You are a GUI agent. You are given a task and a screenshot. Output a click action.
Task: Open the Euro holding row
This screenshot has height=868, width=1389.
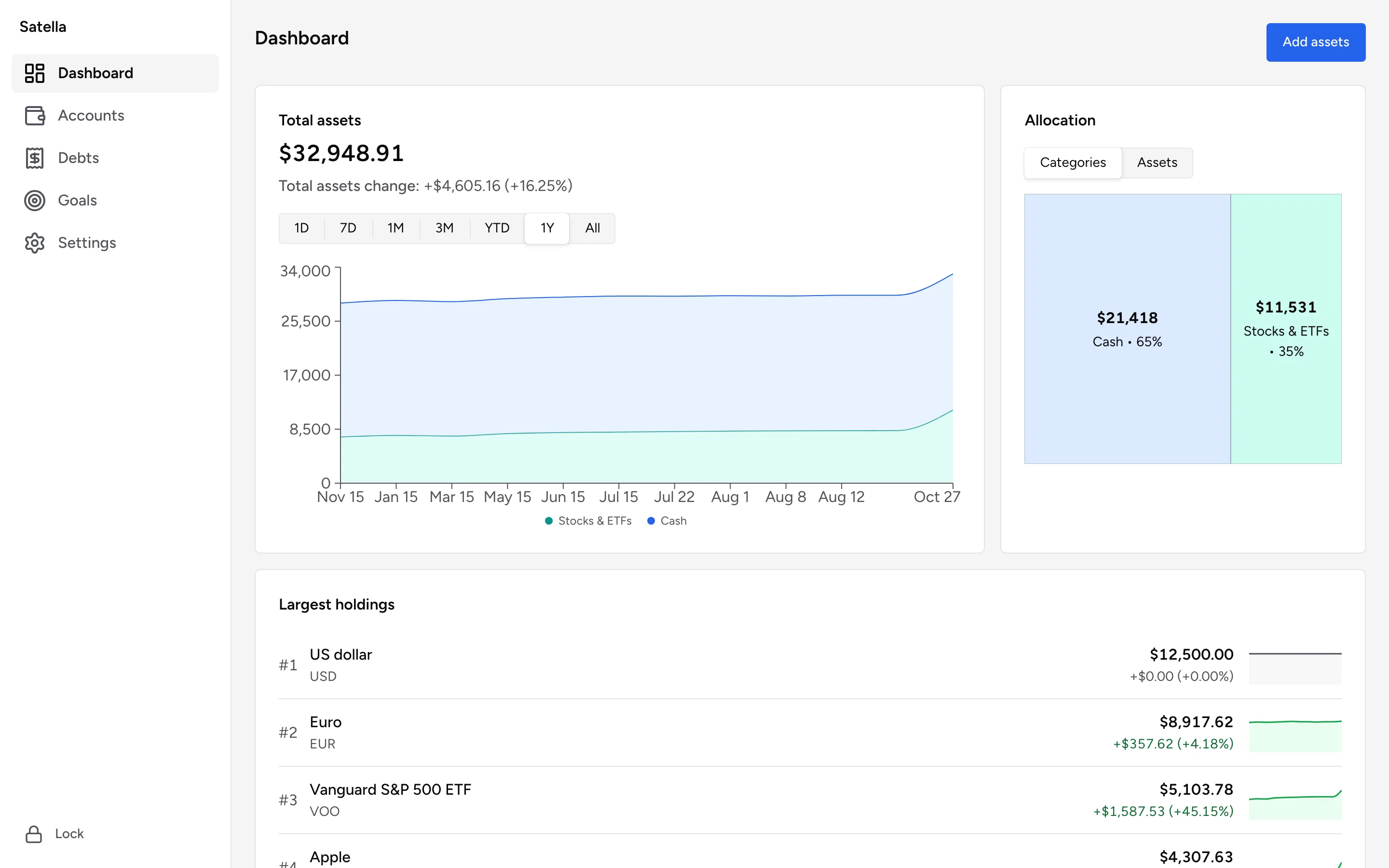pyautogui.click(x=810, y=732)
